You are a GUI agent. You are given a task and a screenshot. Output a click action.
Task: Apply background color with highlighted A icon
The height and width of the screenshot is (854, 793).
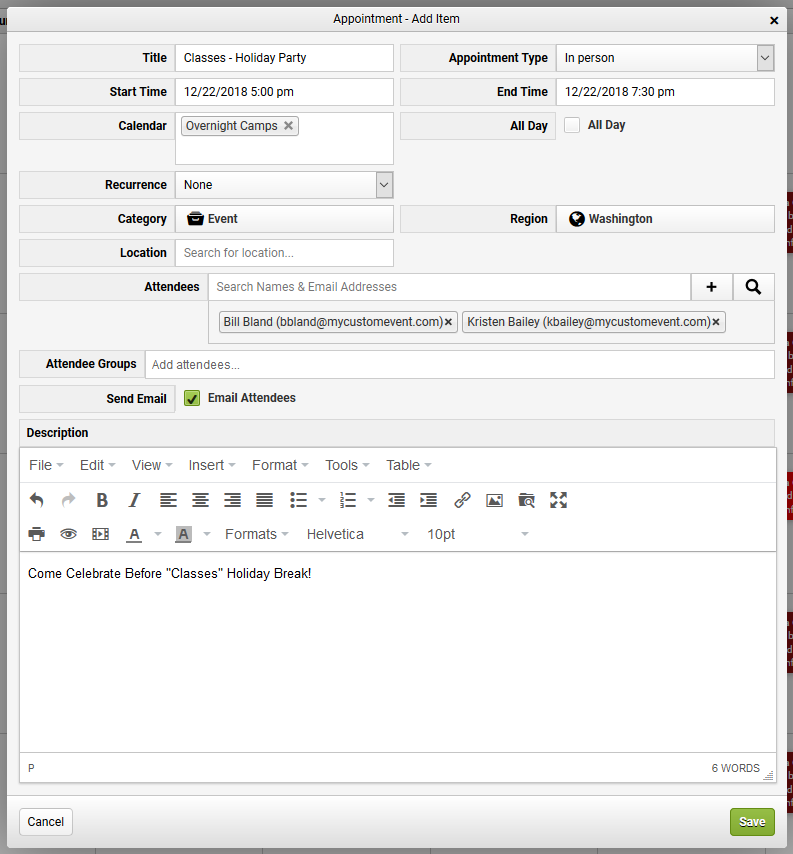[x=184, y=534]
